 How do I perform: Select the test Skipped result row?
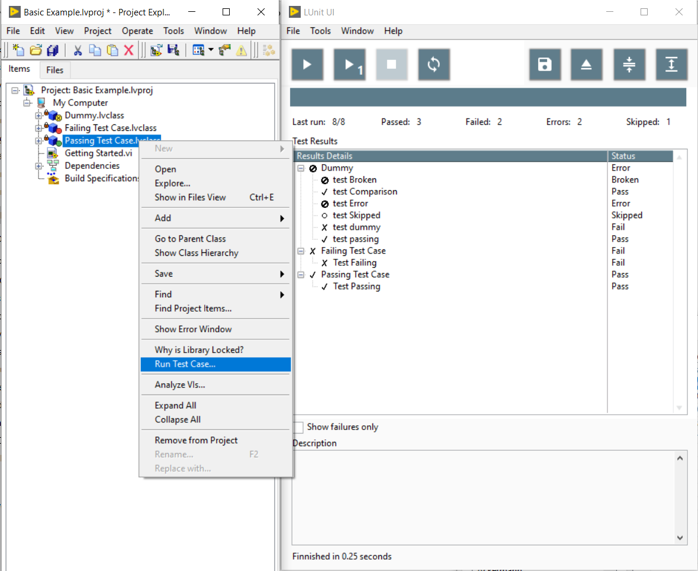click(x=483, y=215)
